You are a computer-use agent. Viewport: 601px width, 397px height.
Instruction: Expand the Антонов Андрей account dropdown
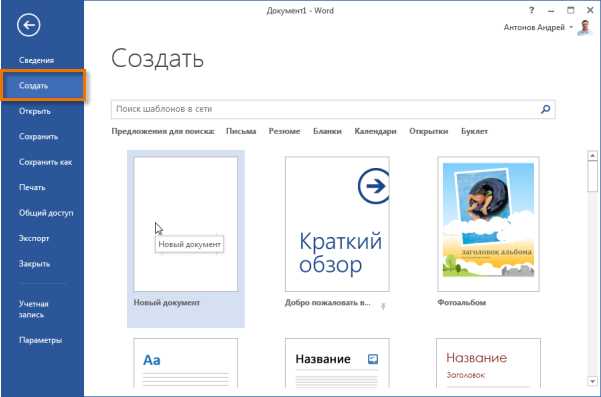click(571, 27)
